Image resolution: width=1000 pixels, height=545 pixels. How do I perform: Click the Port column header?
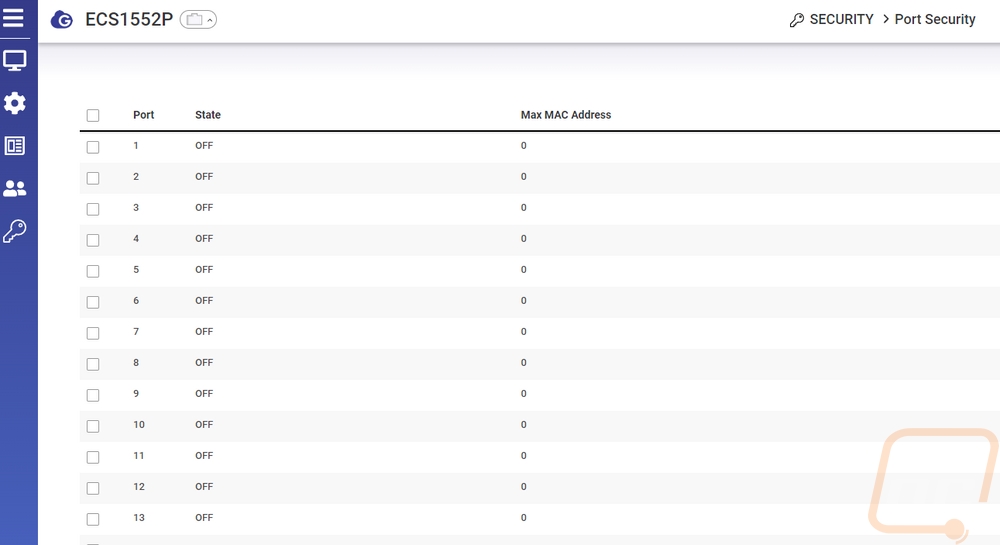(x=144, y=115)
